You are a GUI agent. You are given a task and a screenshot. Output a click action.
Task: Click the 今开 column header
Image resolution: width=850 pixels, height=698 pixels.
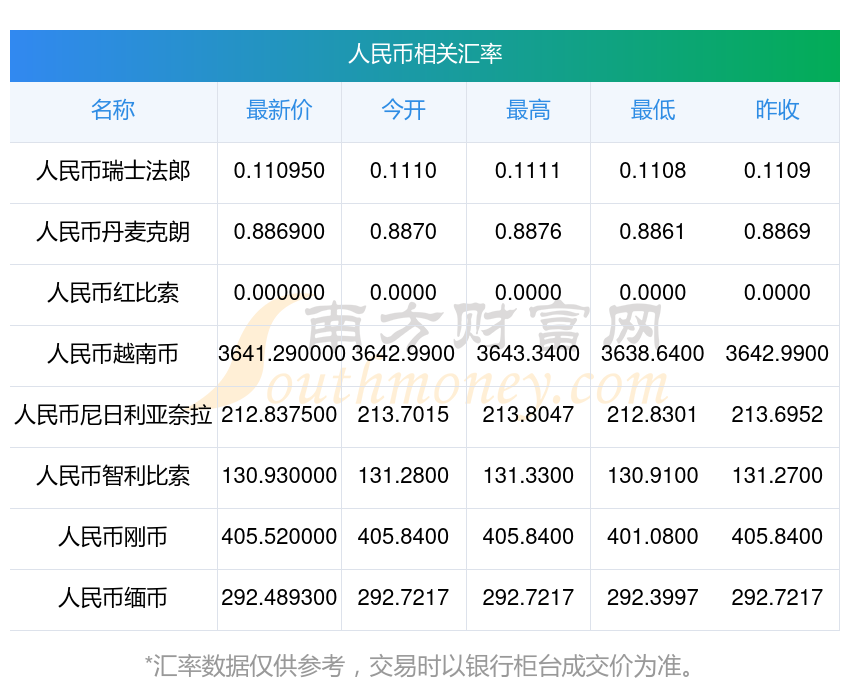coord(403,110)
